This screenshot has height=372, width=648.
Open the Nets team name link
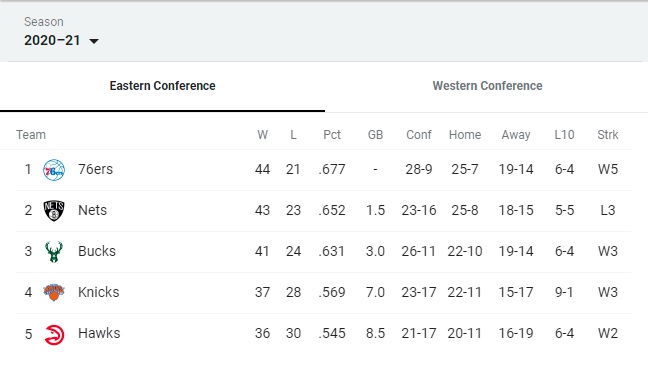(93, 210)
